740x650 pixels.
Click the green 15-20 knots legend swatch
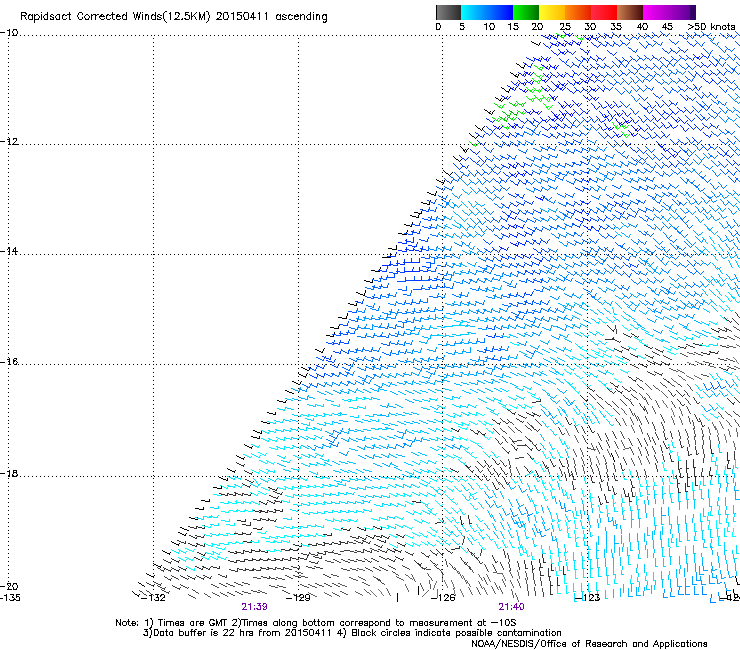coord(526,12)
